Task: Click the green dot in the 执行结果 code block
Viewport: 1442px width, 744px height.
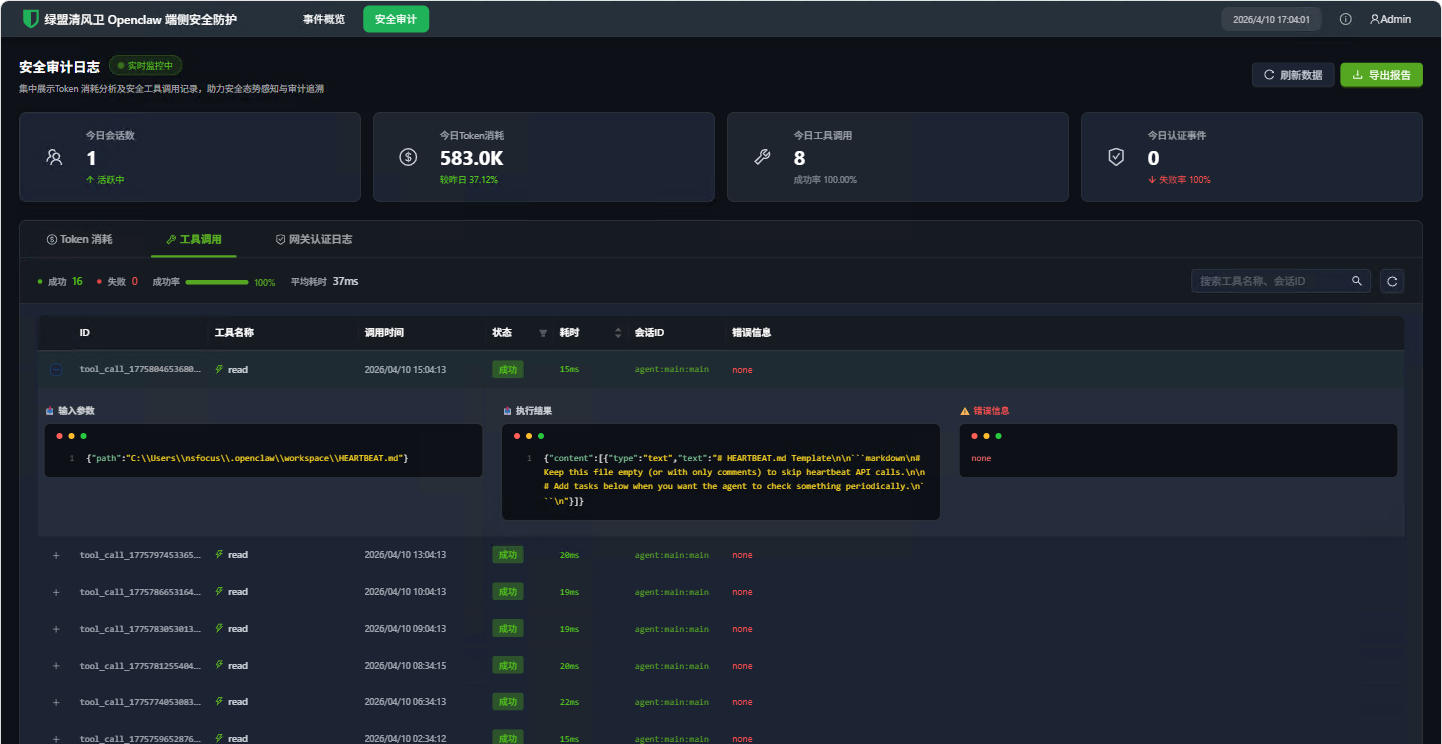Action: click(x=541, y=436)
